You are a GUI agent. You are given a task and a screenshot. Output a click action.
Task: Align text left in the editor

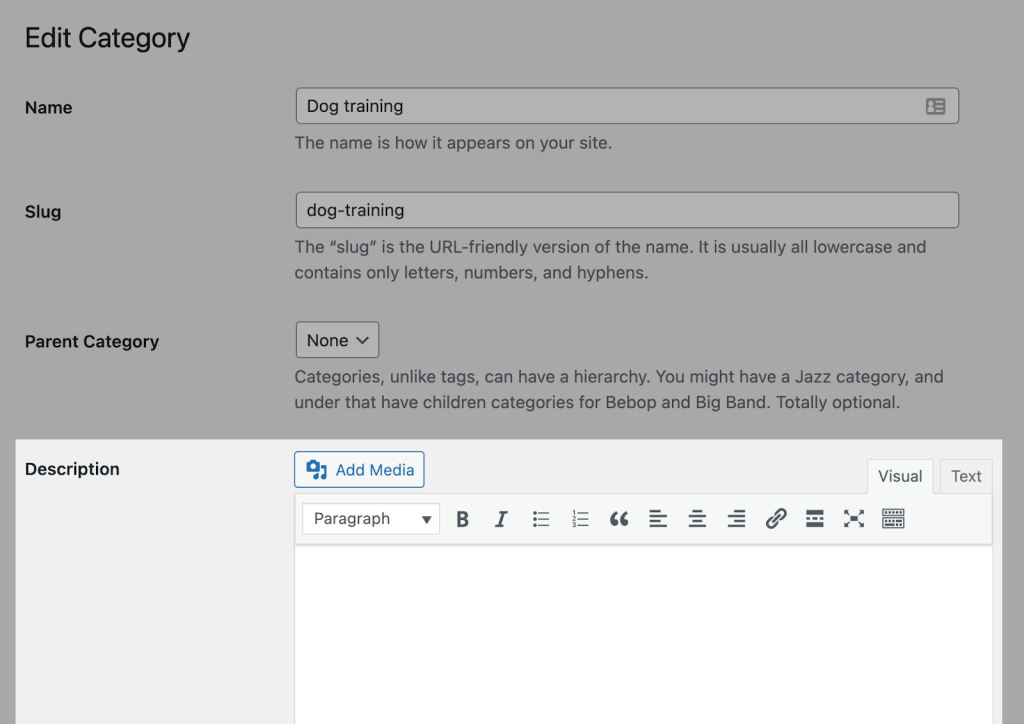pyautogui.click(x=658, y=519)
